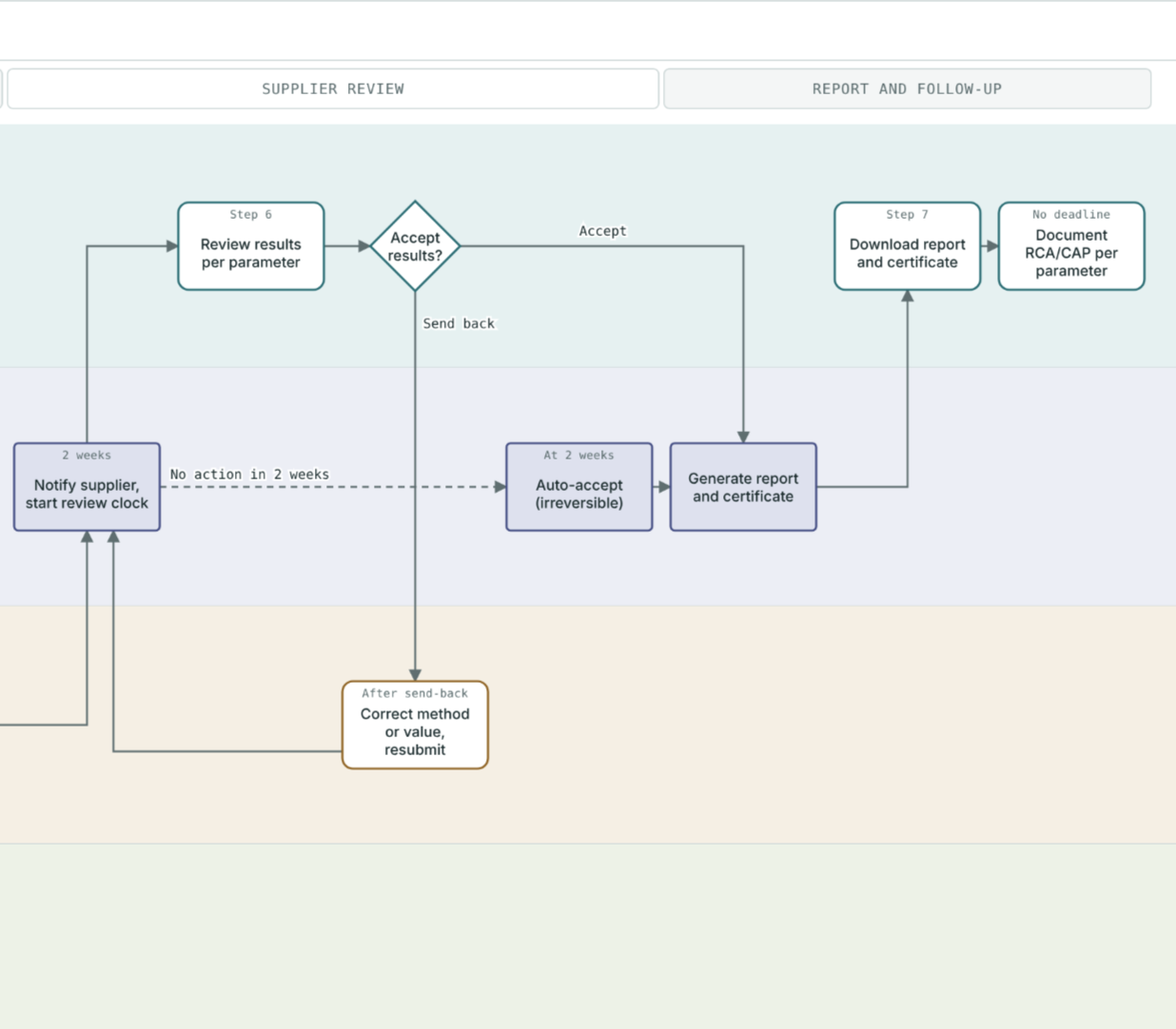This screenshot has height=1029, width=1176.
Task: Click the Accept results? decision diamond
Action: [415, 246]
